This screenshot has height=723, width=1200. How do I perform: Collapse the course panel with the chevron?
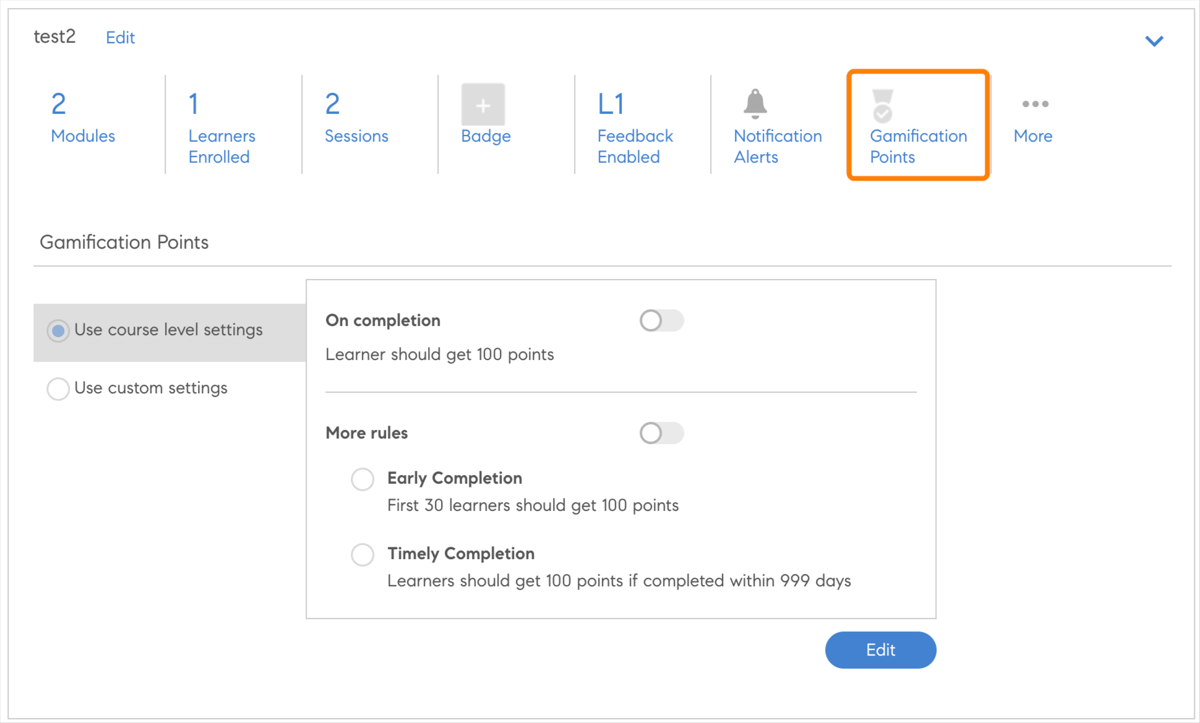(x=1154, y=41)
